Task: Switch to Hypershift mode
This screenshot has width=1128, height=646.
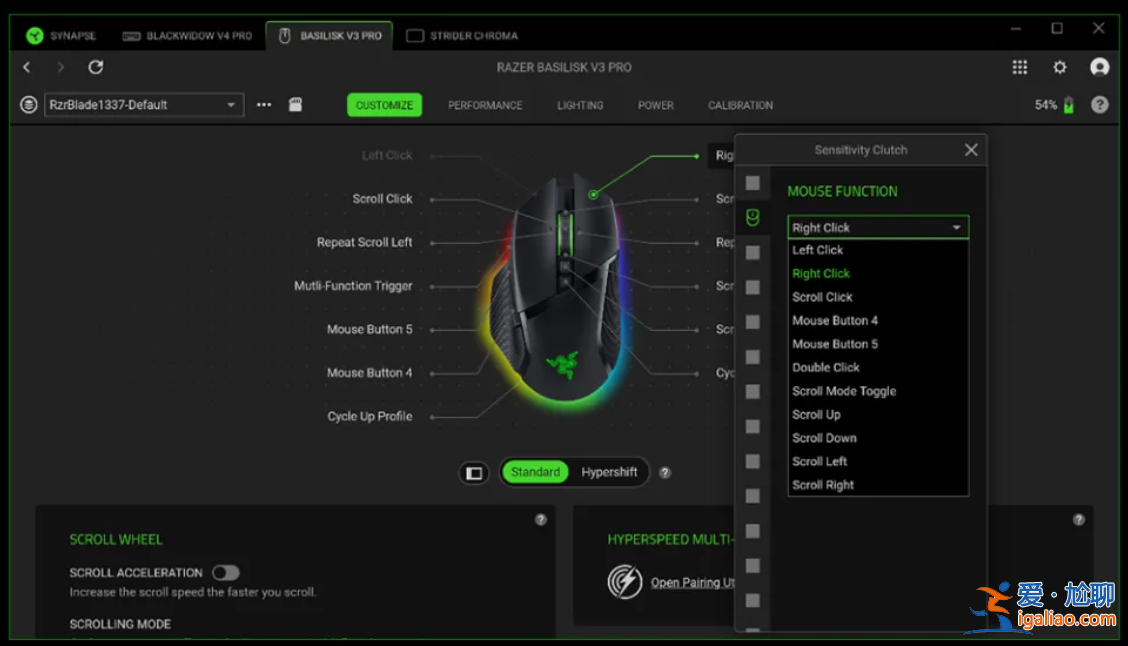Action: (x=609, y=473)
